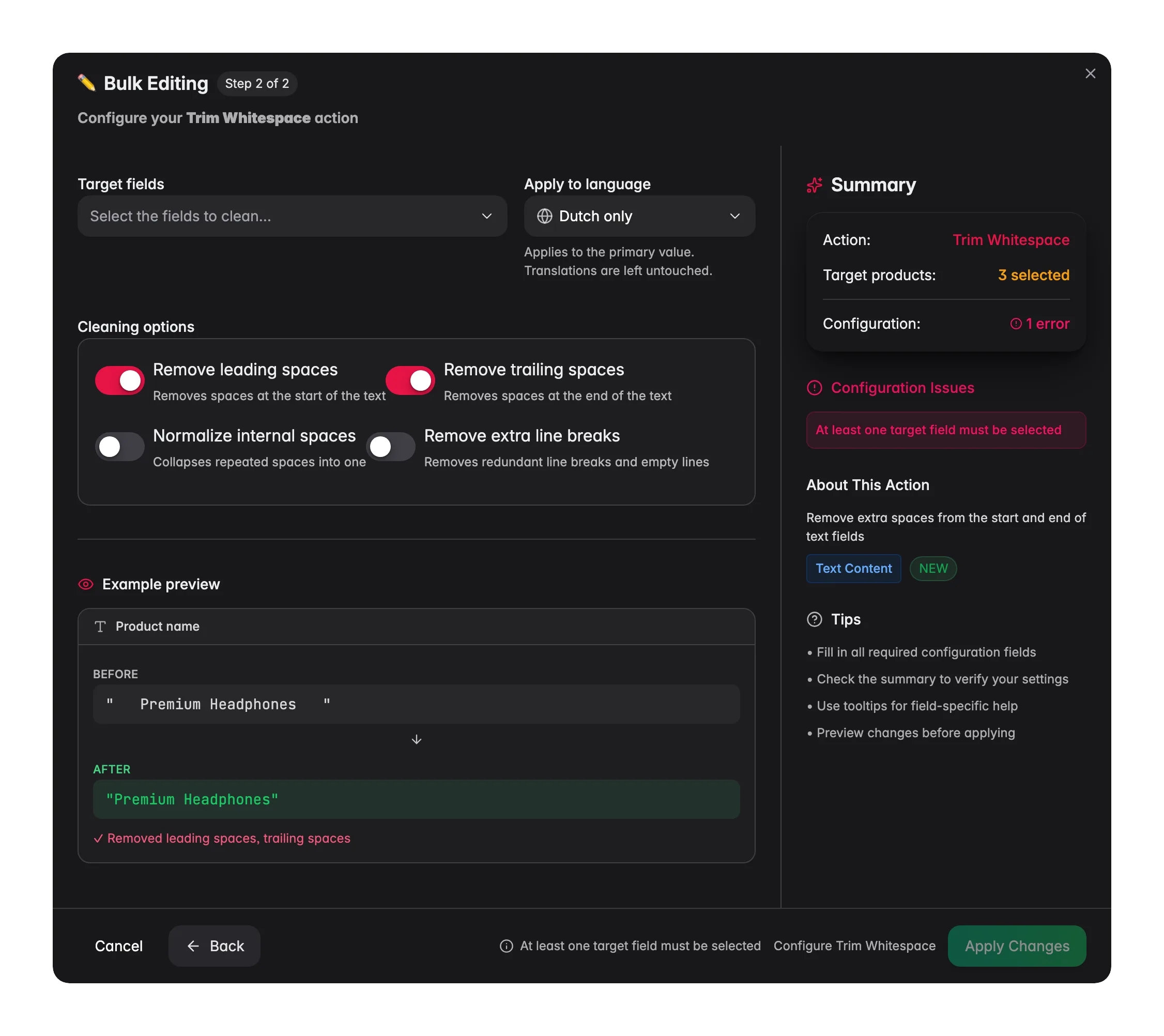Click footer target field validation message
Screen dimensions: 1164x1036
pyautogui.click(x=640, y=946)
